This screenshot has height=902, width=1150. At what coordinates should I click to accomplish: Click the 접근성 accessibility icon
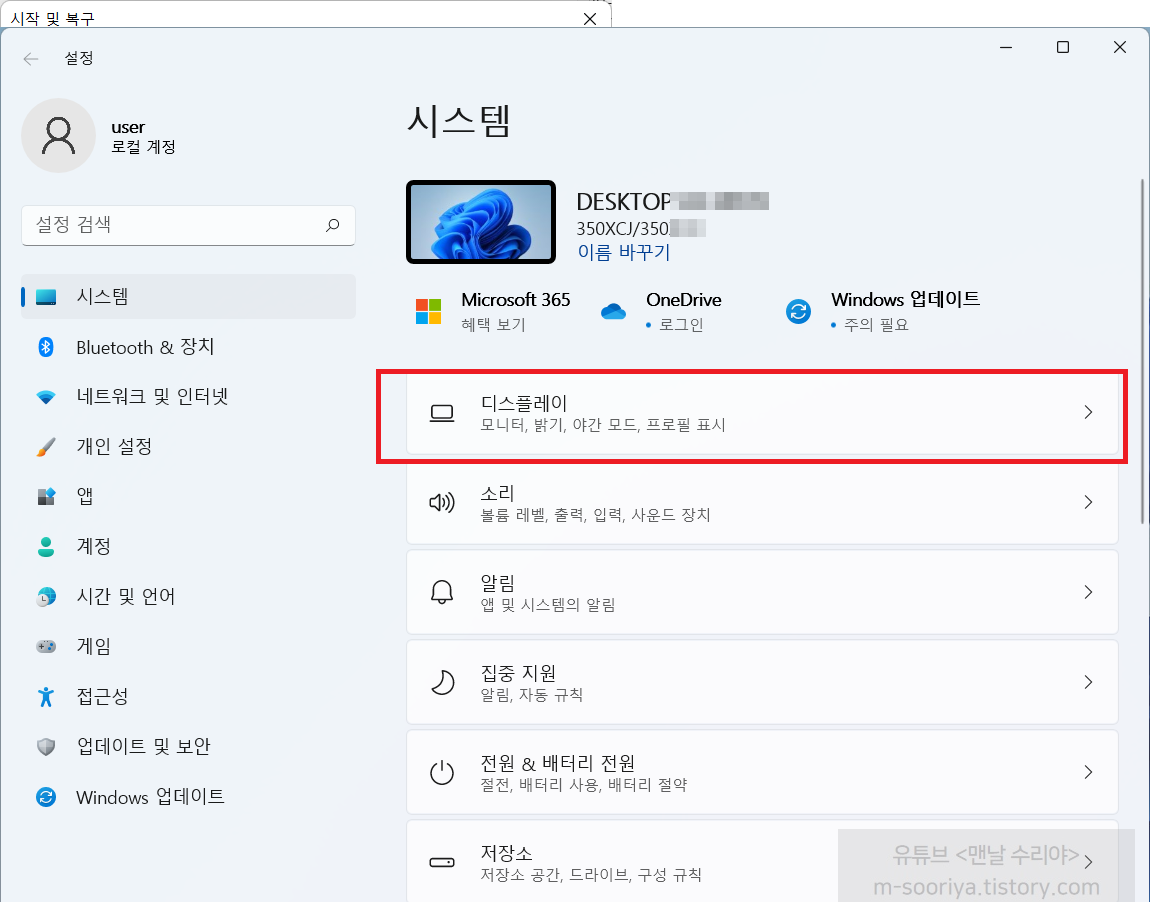(47, 696)
